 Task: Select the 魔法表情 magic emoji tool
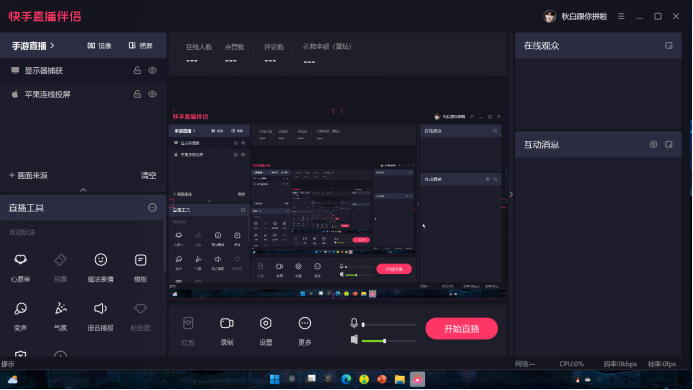pyautogui.click(x=100, y=267)
